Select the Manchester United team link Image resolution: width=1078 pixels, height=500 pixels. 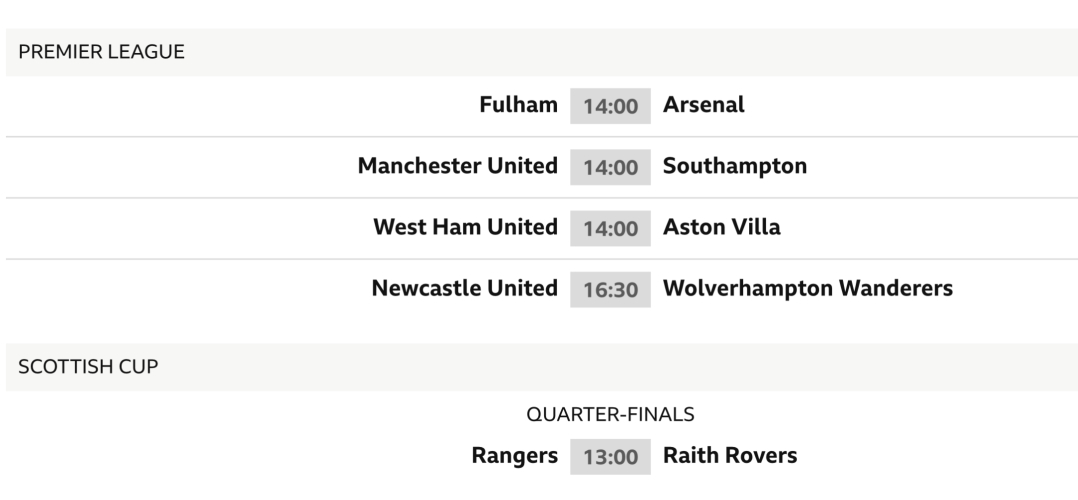tap(457, 166)
